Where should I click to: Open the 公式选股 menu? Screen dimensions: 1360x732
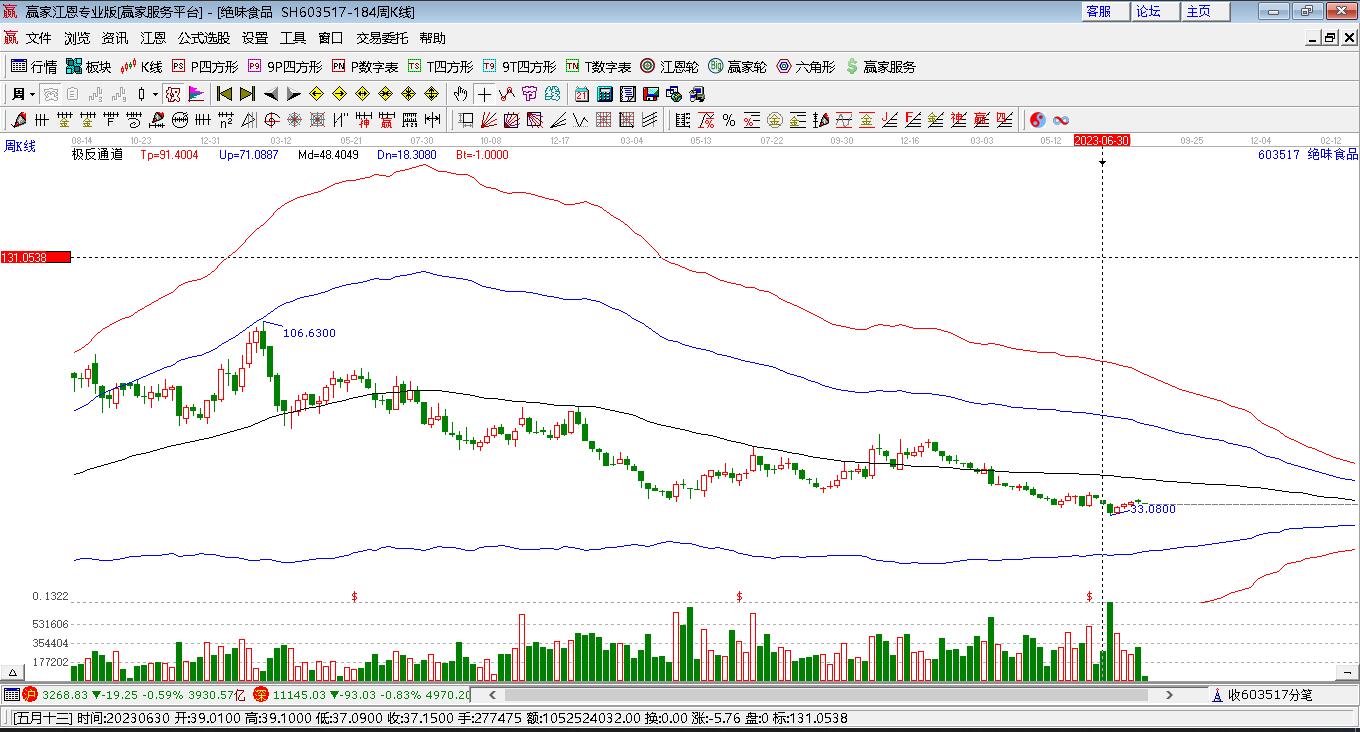pos(204,38)
